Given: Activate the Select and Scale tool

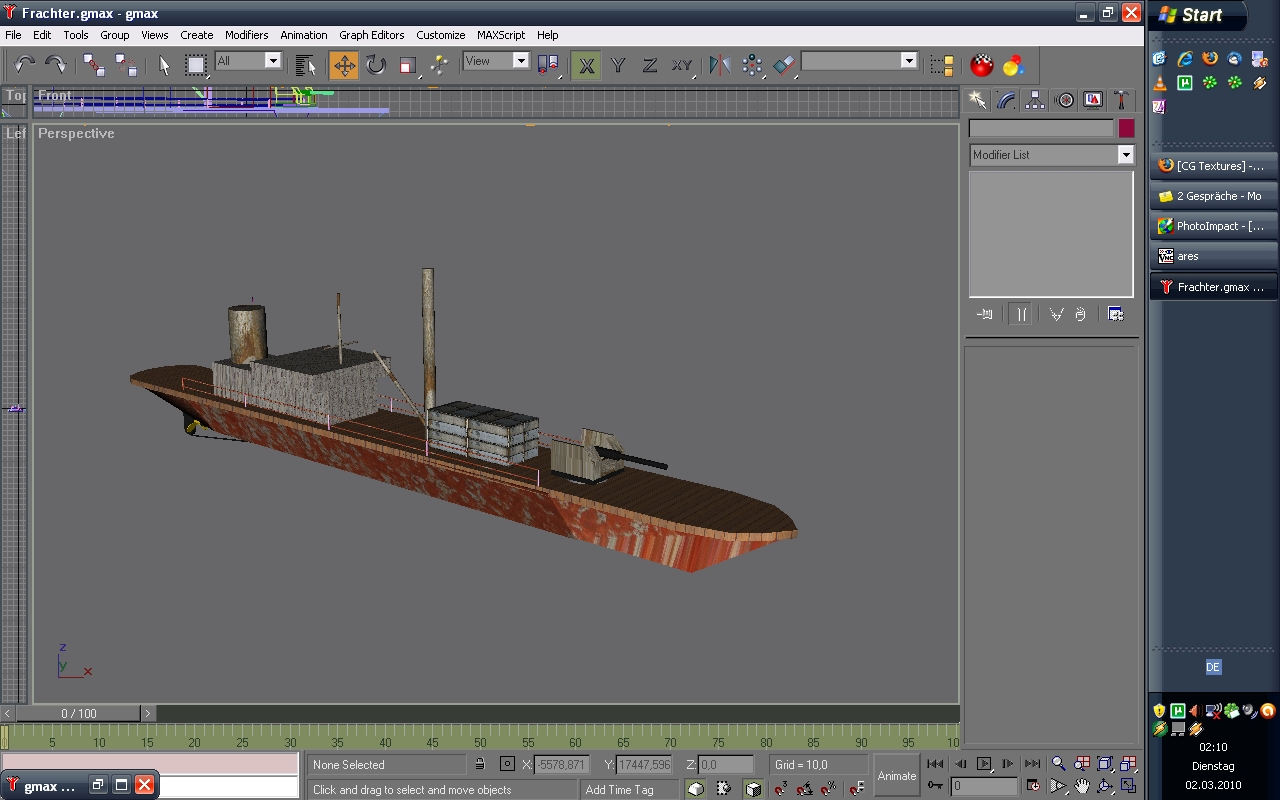Looking at the screenshot, I should click(x=407, y=66).
